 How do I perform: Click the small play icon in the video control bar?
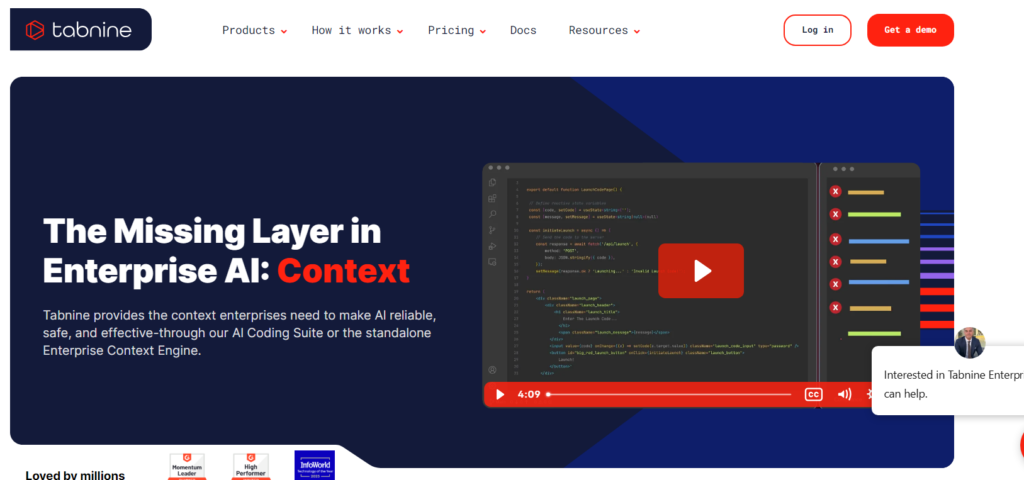[x=500, y=394]
